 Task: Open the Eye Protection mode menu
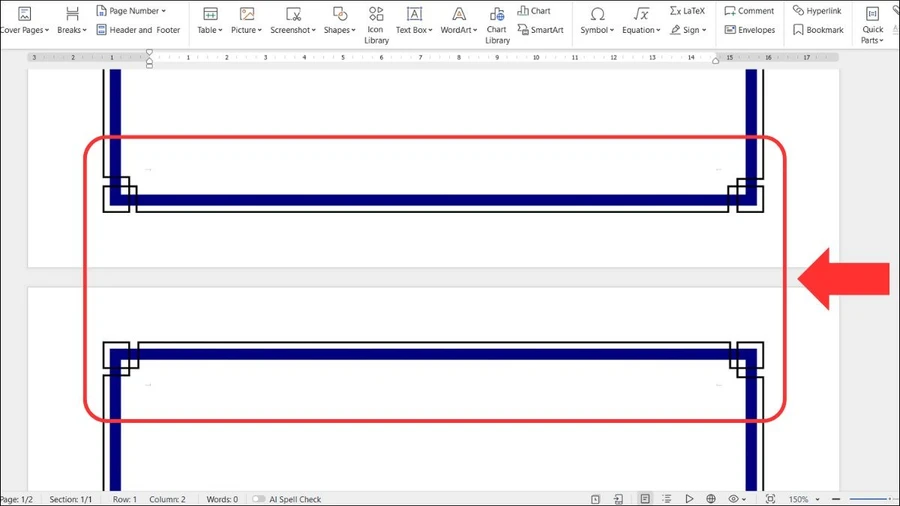(736, 499)
